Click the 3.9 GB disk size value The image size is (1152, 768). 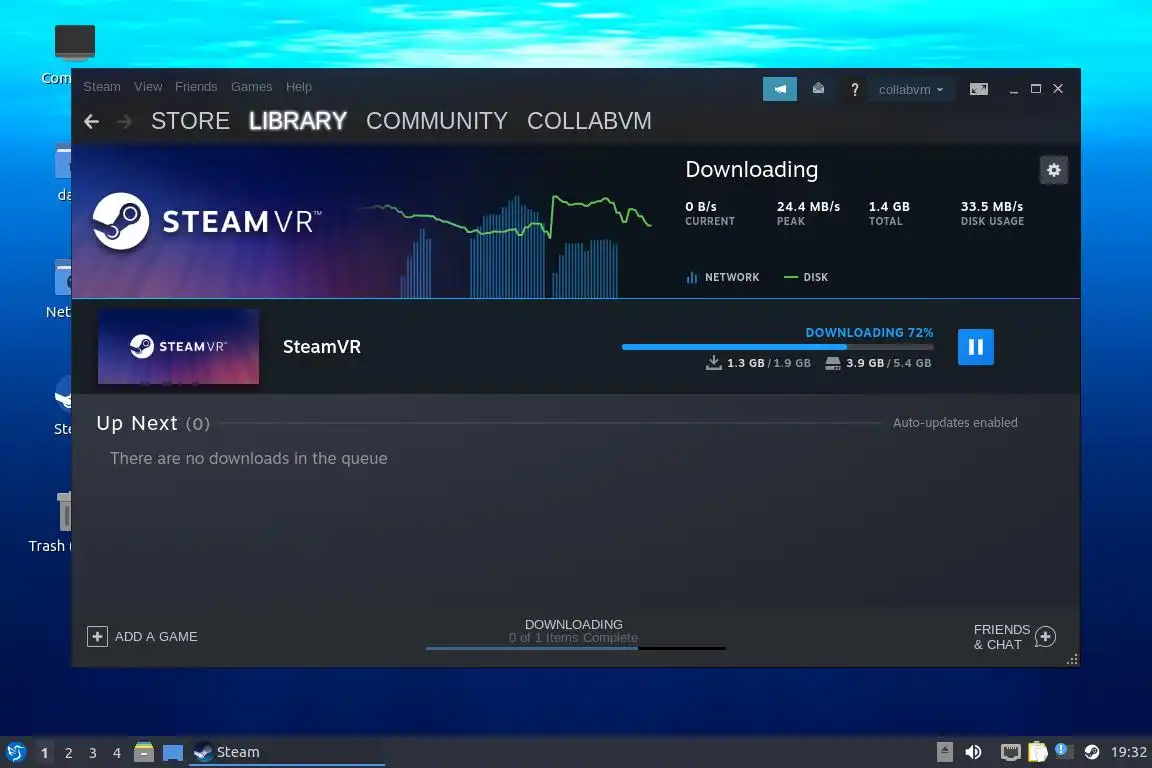(865, 363)
